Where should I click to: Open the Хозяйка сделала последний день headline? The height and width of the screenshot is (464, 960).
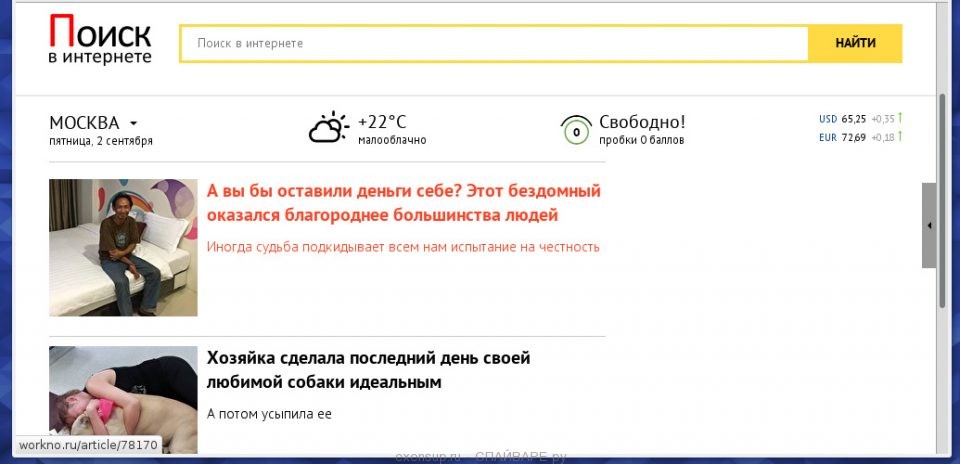click(368, 370)
